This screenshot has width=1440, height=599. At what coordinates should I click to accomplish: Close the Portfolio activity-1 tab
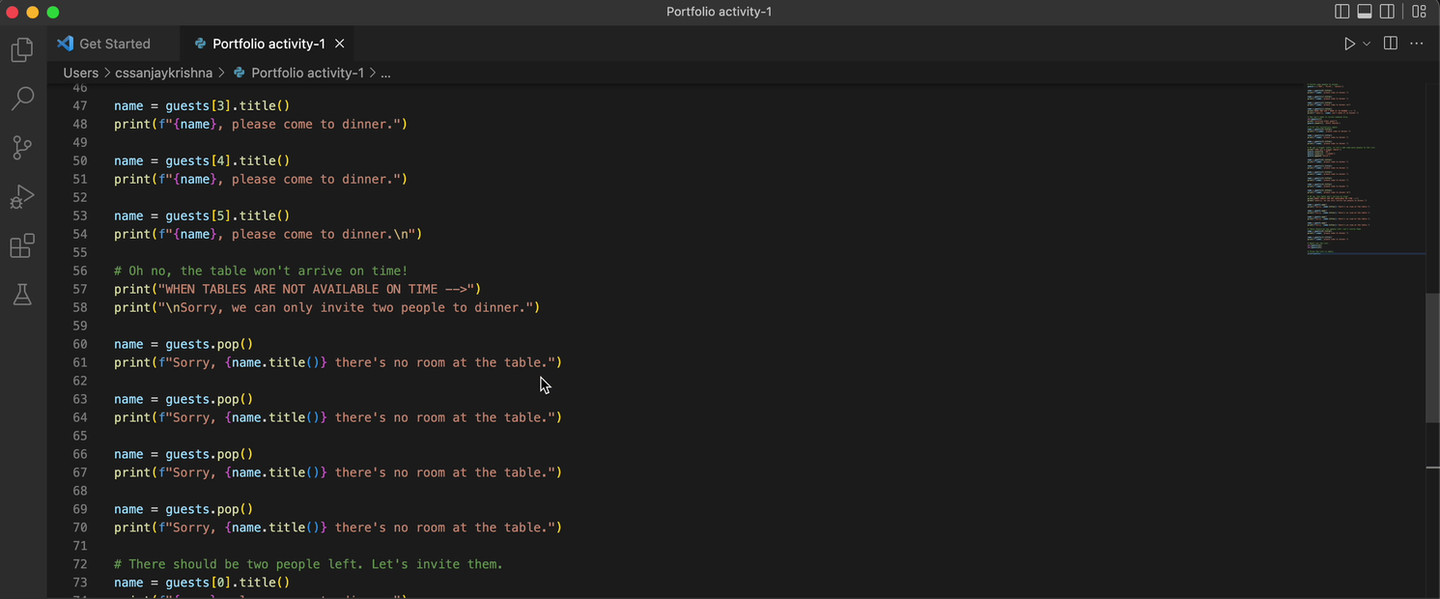click(x=339, y=43)
